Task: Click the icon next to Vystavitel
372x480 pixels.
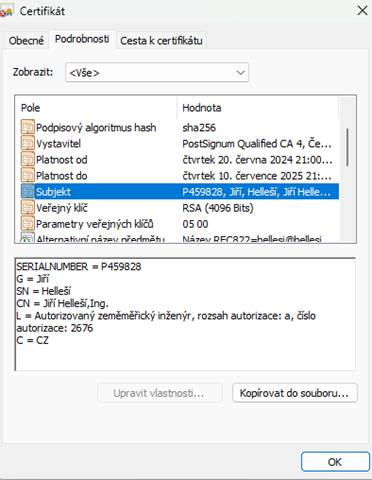Action: tap(28, 143)
